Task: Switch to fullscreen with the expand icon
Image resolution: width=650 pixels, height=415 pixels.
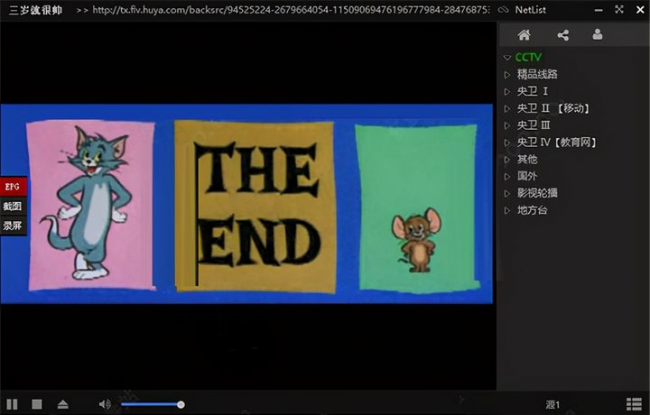Action: pyautogui.click(x=619, y=10)
